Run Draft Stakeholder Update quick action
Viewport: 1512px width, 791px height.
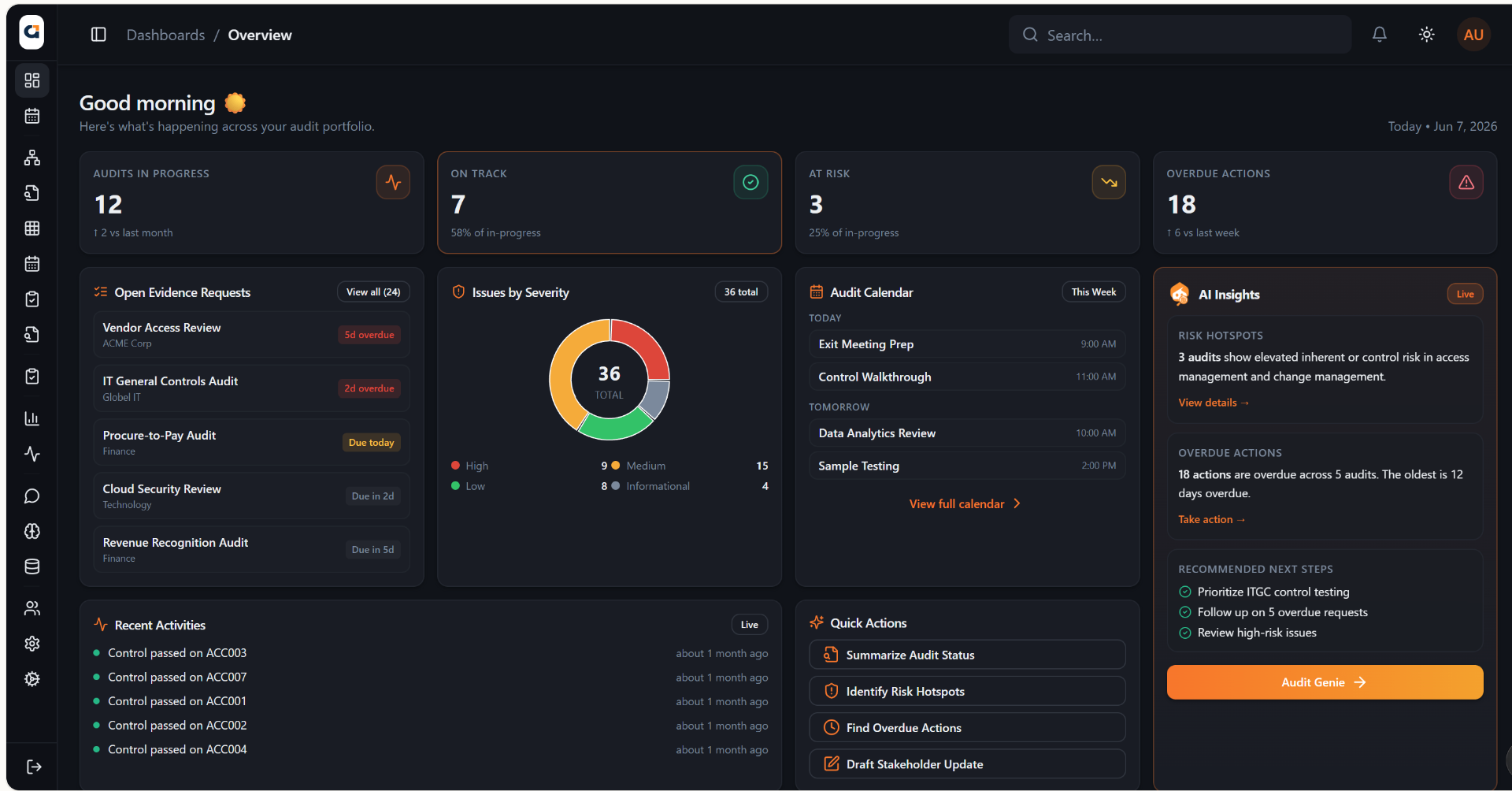[967, 763]
